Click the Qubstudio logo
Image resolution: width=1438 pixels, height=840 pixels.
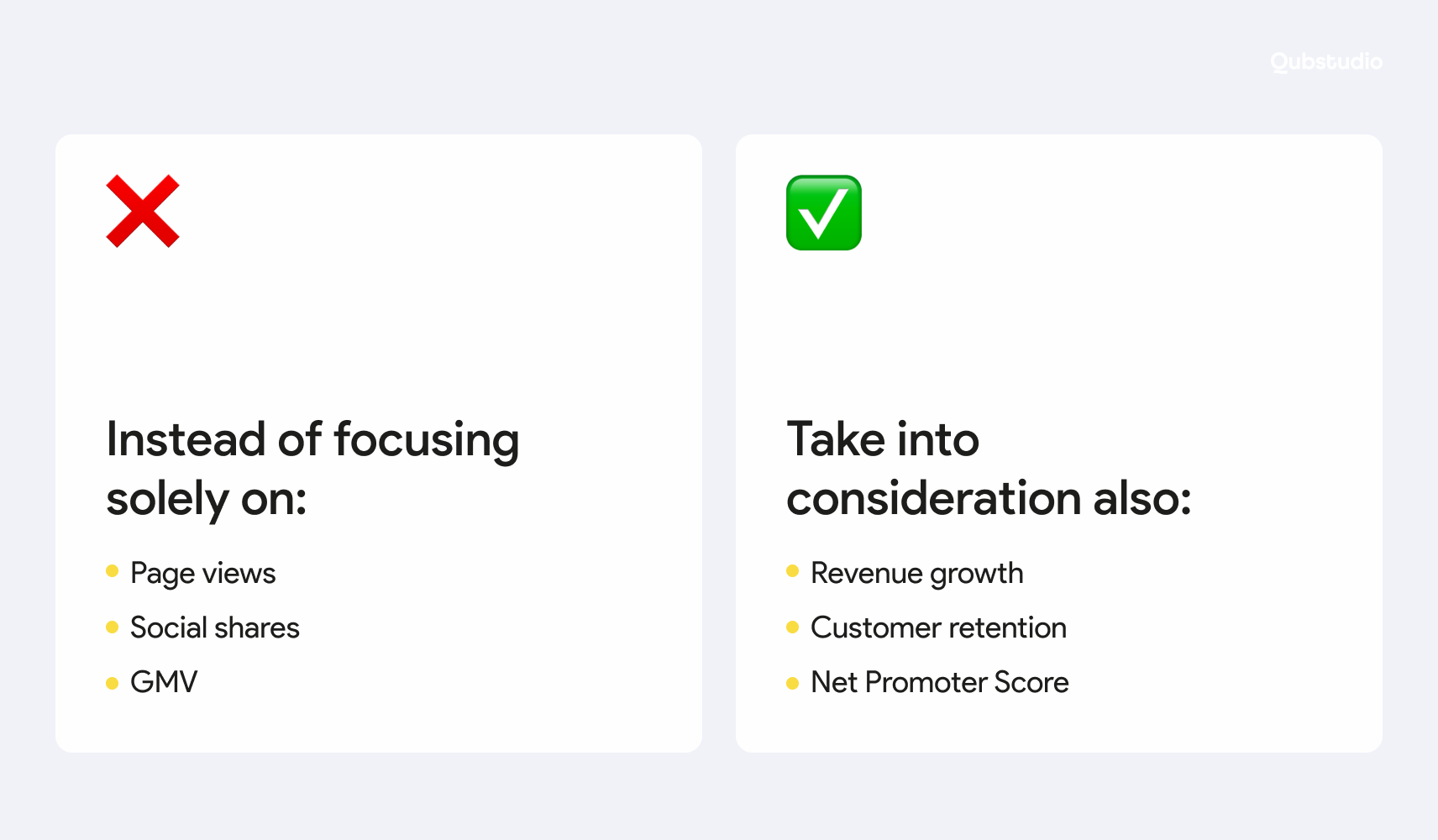pyautogui.click(x=1326, y=62)
